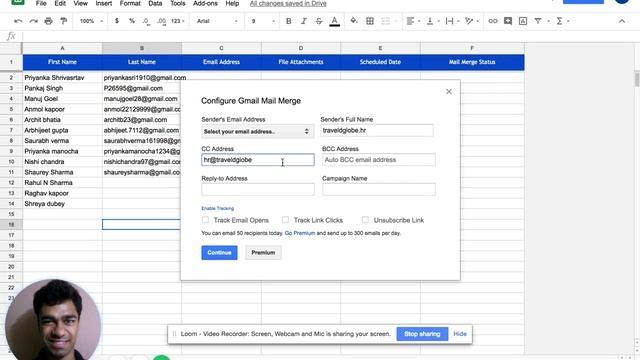Open the View menu

(80, 3)
